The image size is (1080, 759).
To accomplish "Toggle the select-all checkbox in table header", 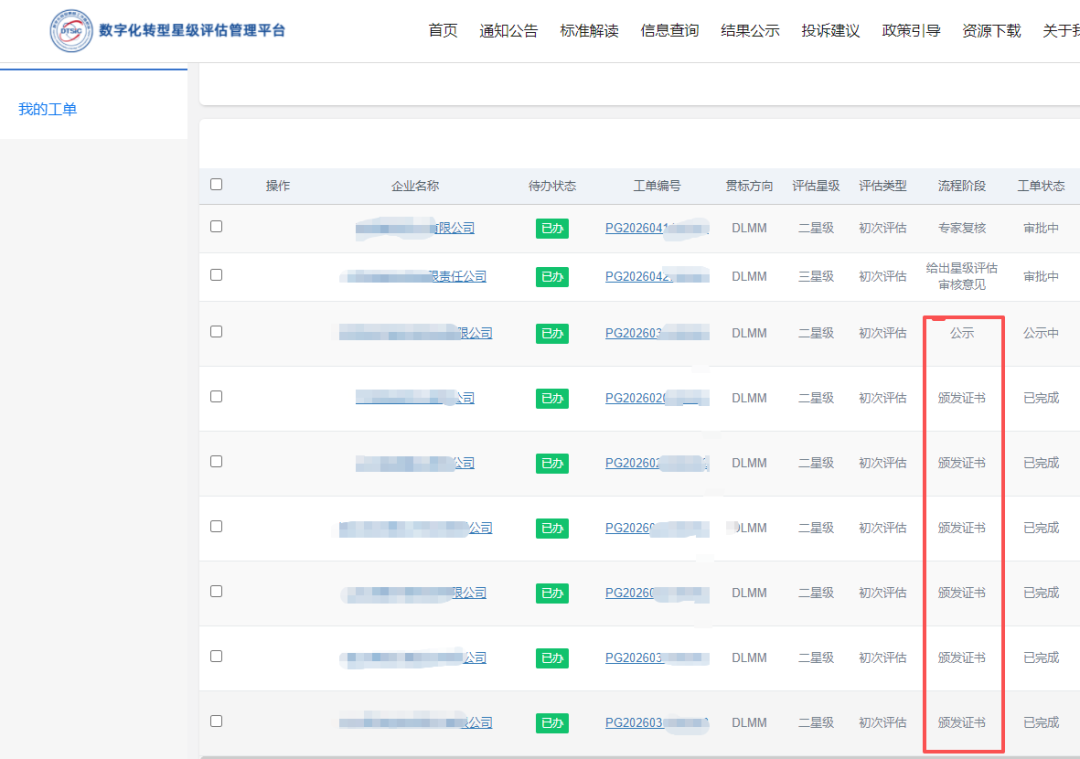I will click(216, 184).
